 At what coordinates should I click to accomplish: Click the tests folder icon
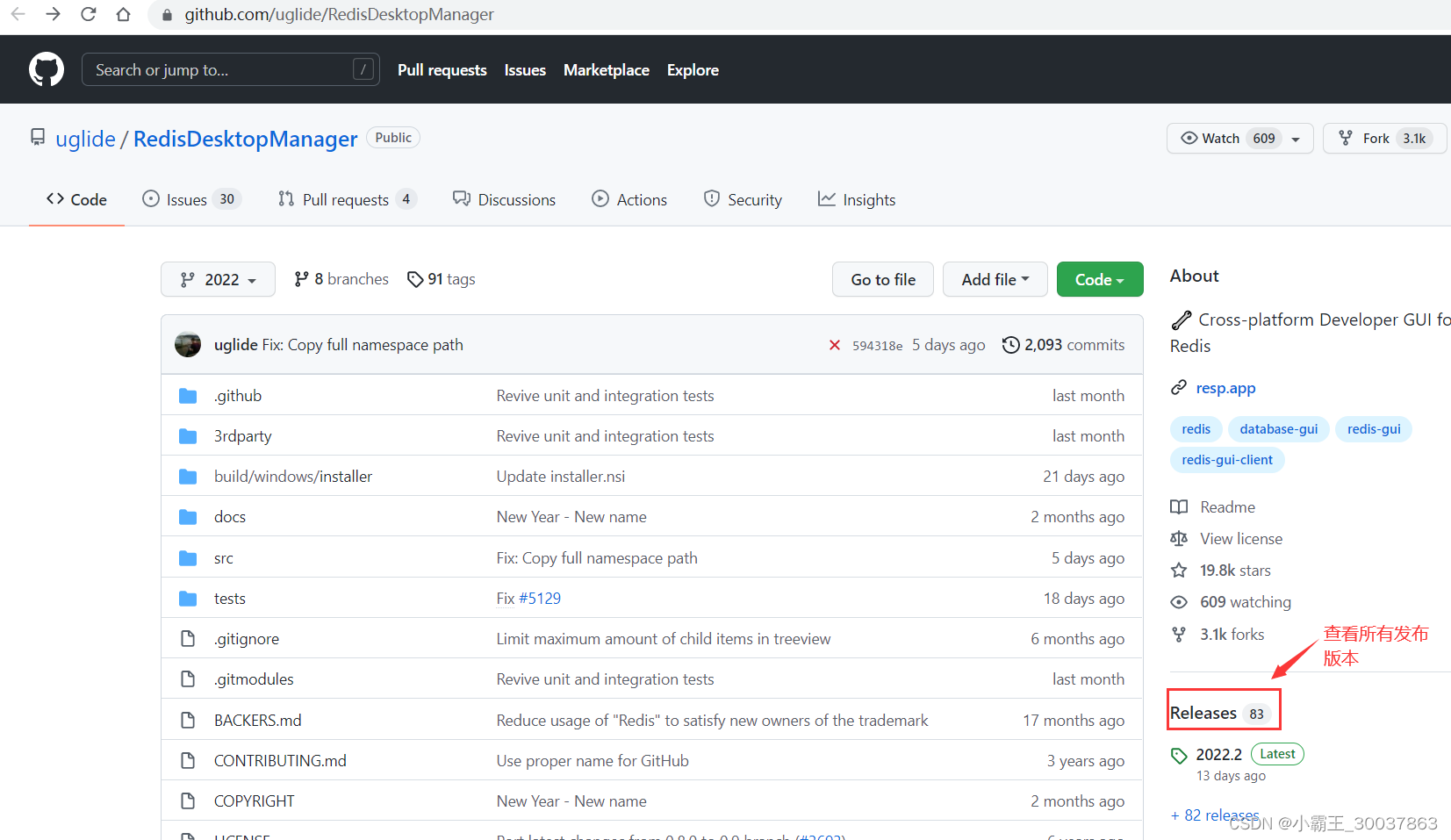click(x=188, y=599)
